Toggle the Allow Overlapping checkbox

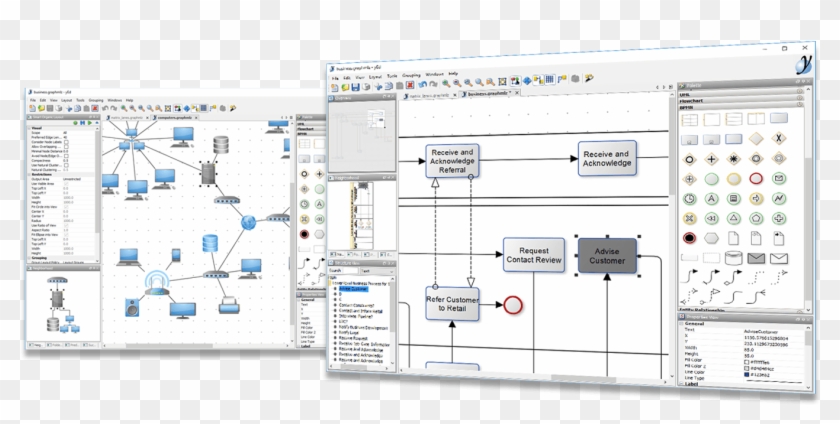(x=67, y=147)
